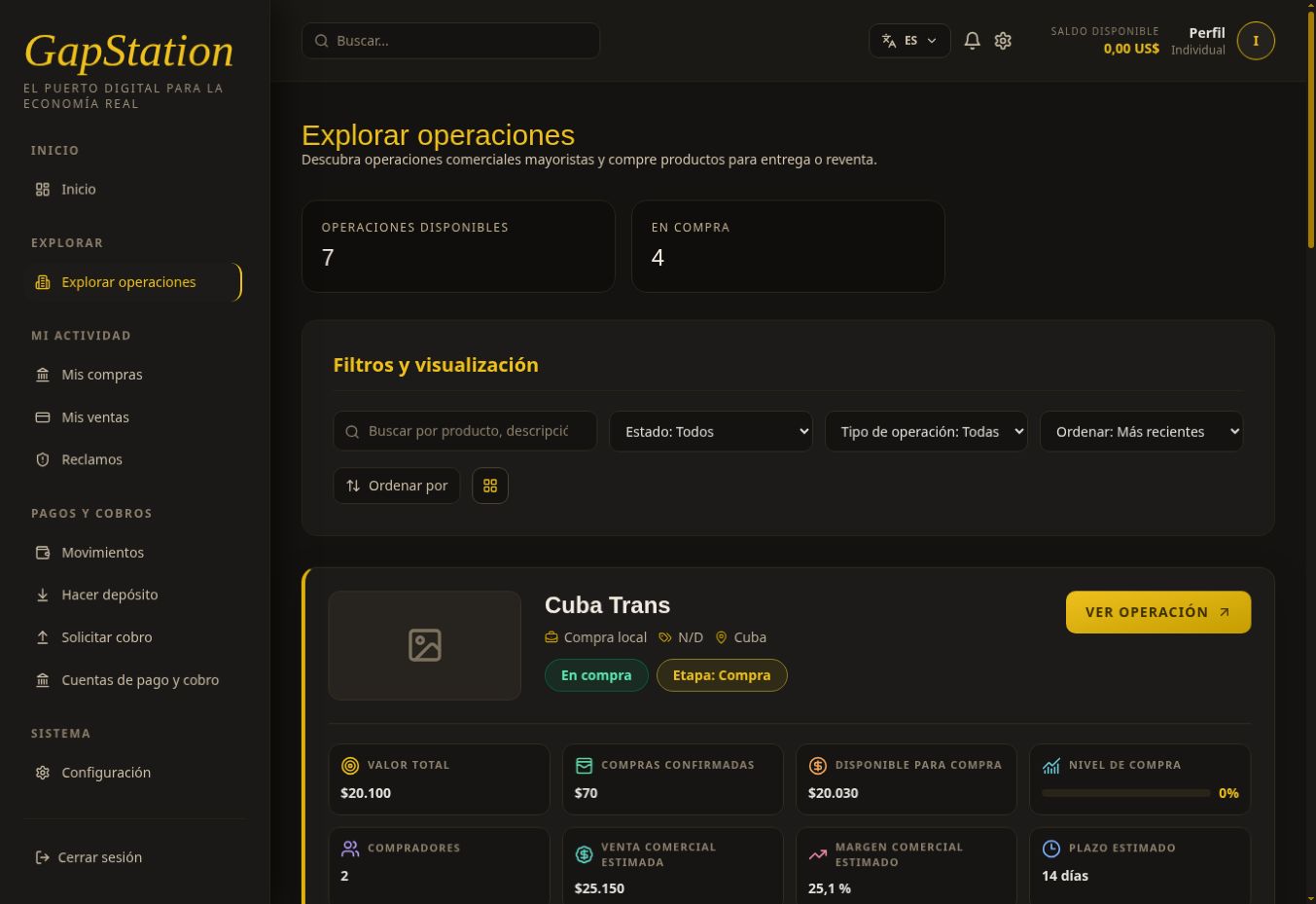Toggle the grid view icon
Image resolution: width=1316 pixels, height=904 pixels.
pos(490,486)
